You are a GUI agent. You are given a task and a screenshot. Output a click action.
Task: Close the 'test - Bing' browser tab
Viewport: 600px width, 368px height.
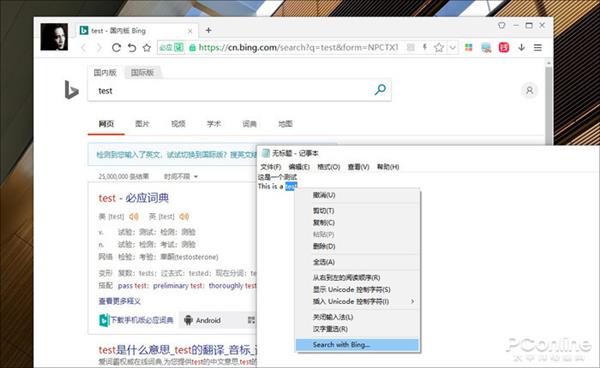pos(190,31)
